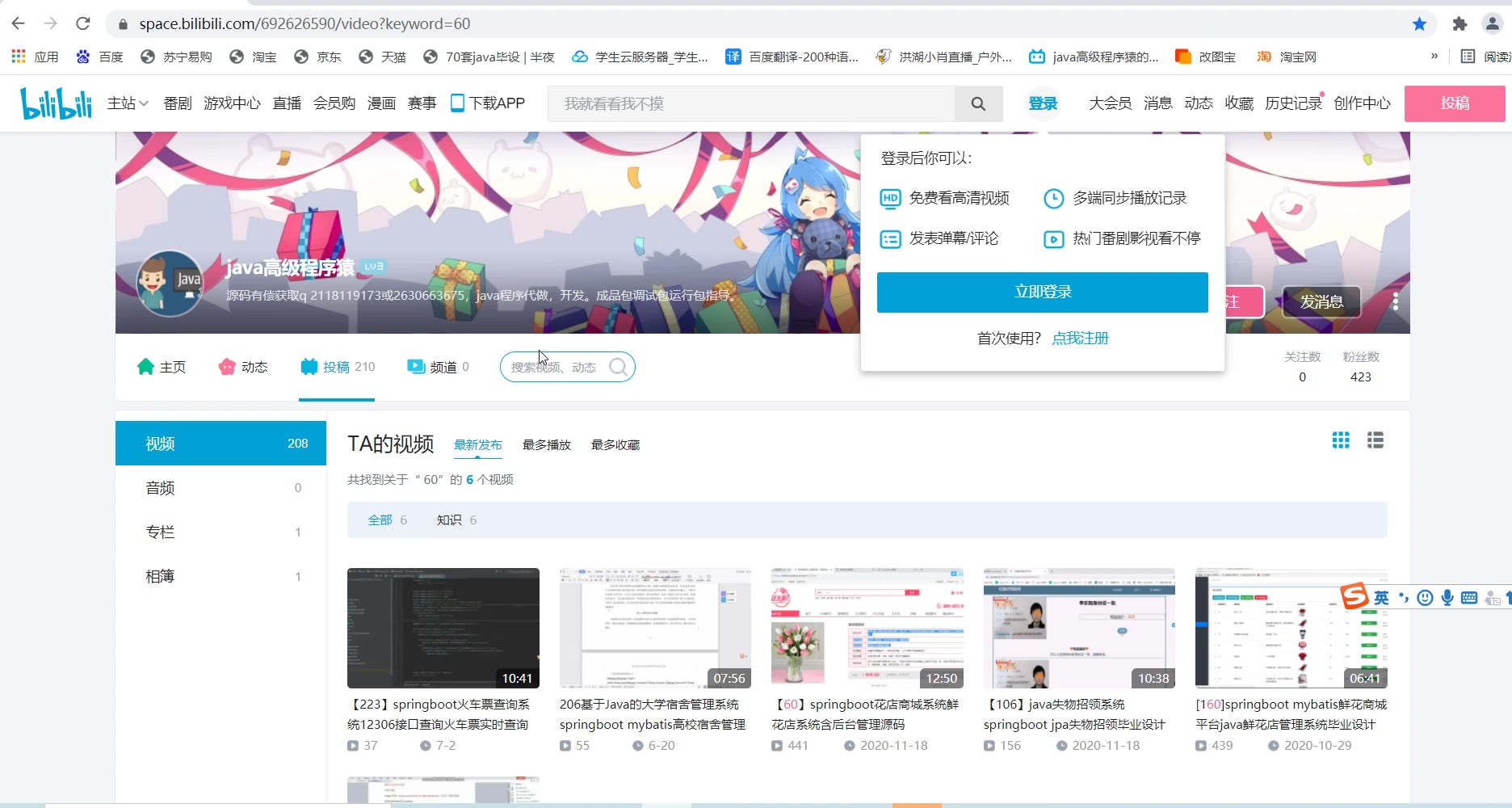The width and height of the screenshot is (1512, 808).
Task: Open 会员购 in top navigation
Action: coord(334,103)
